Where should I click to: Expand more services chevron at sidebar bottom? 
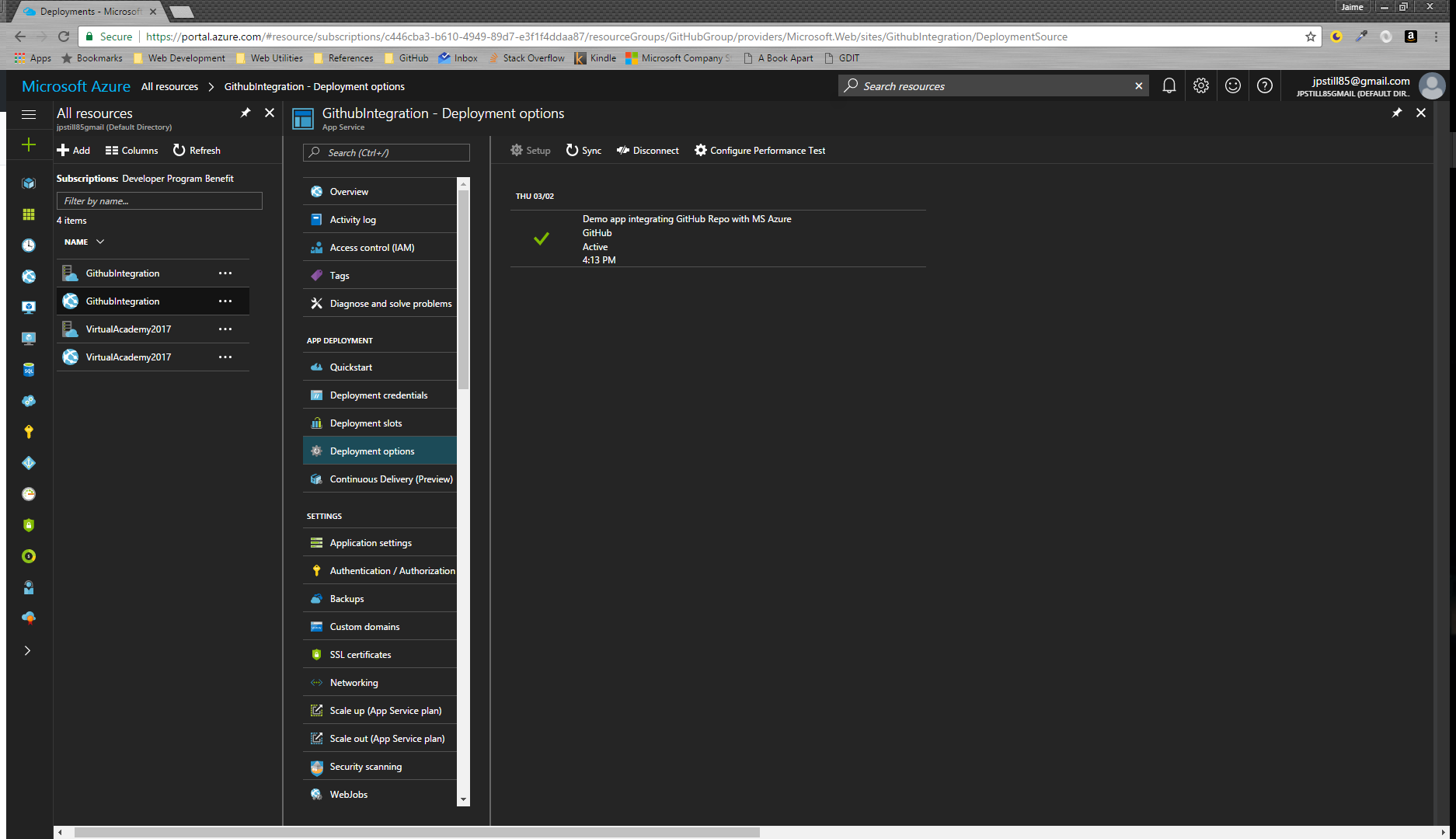point(28,651)
